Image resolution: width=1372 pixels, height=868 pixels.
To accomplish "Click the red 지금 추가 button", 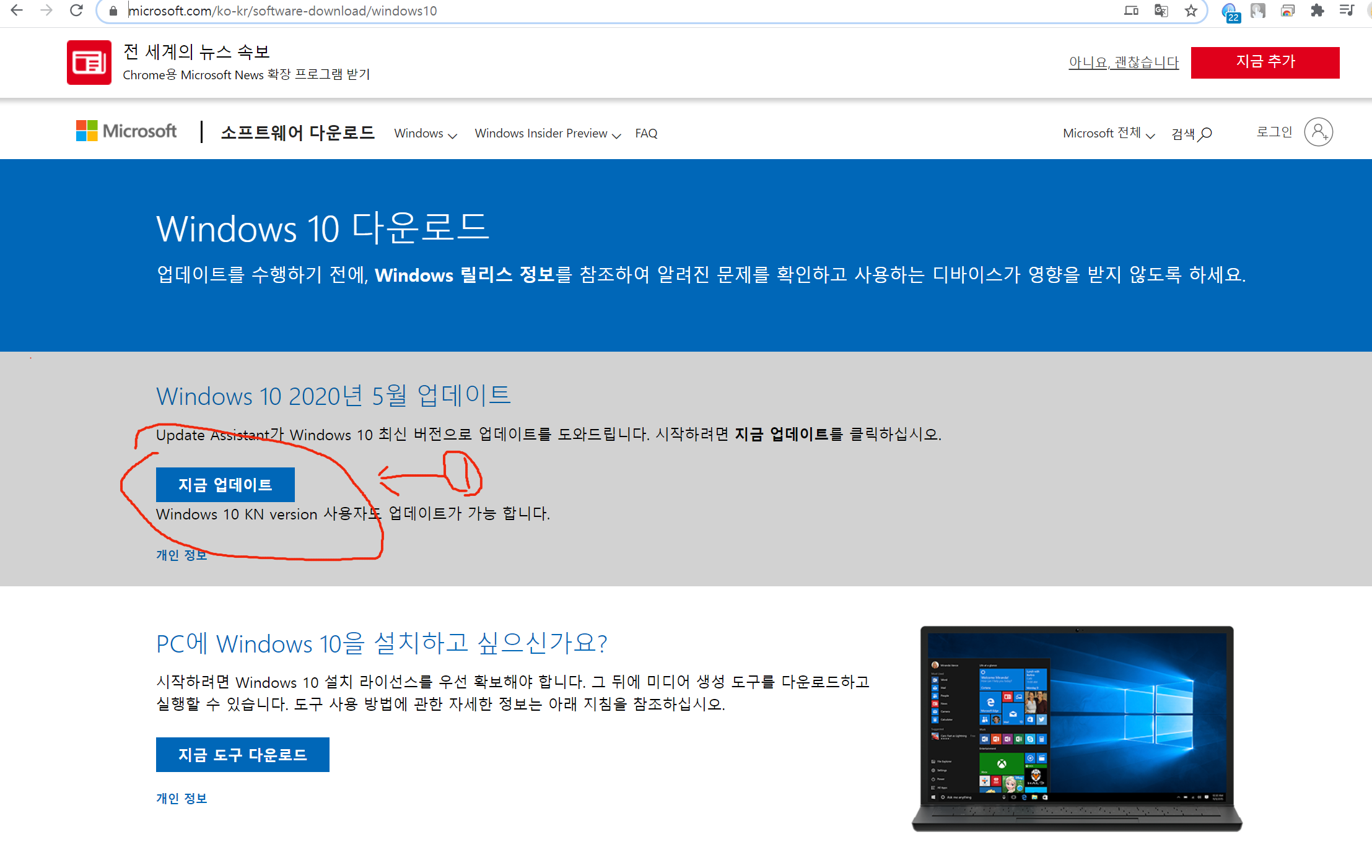I will click(x=1265, y=62).
